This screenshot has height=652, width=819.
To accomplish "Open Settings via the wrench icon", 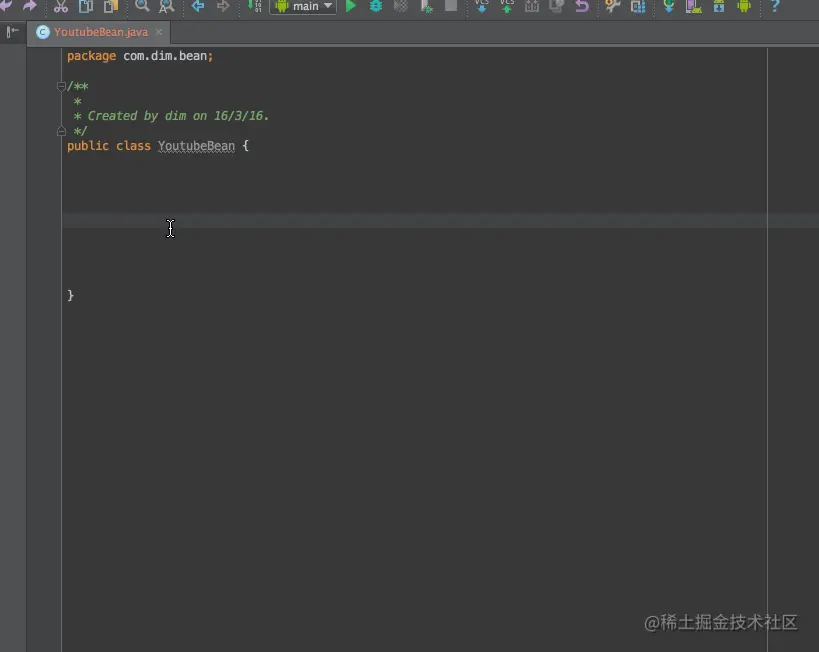I will [613, 7].
